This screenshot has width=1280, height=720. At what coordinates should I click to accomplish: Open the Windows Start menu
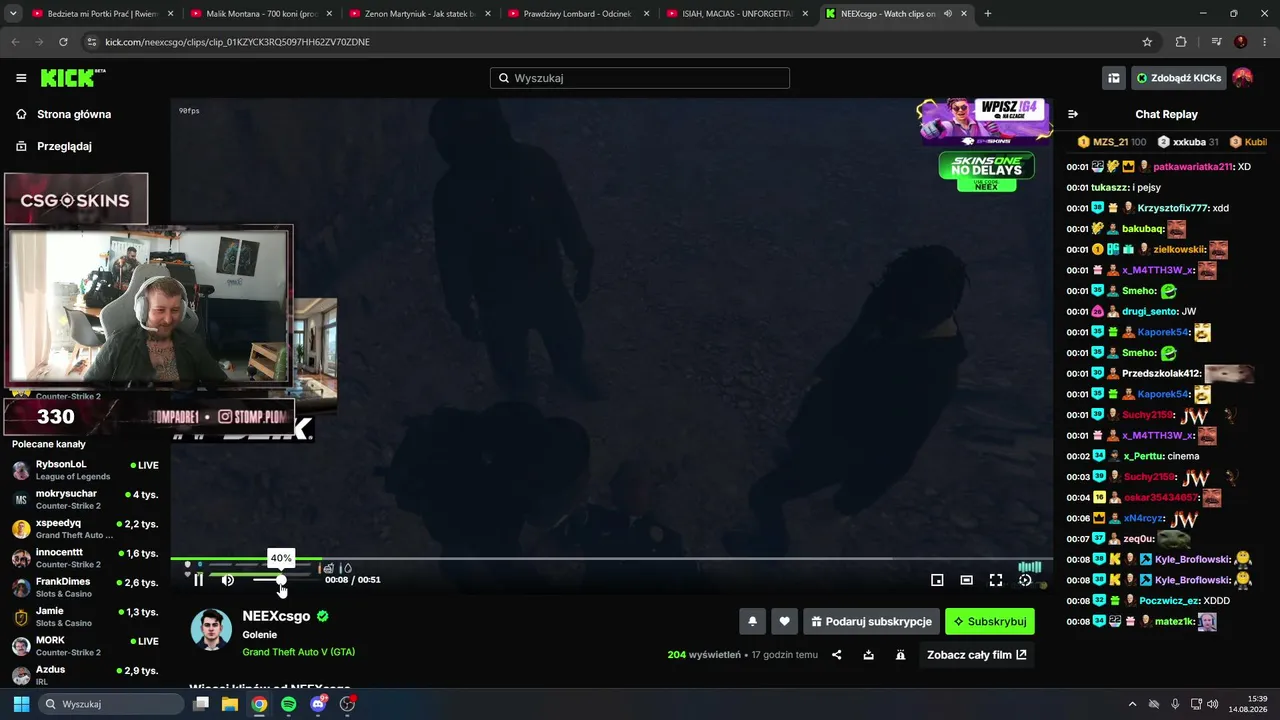tap(21, 704)
